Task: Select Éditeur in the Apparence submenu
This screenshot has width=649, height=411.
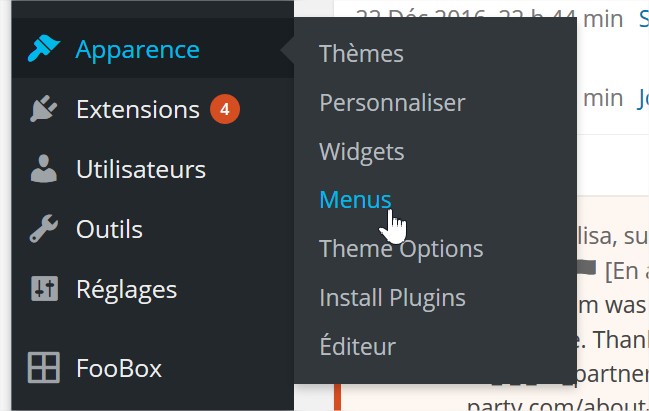Action: point(357,346)
